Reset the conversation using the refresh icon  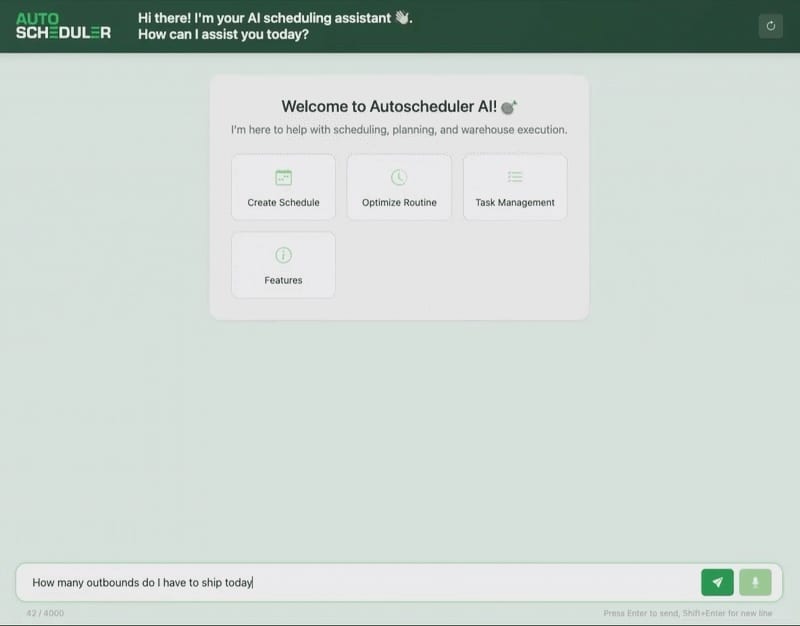point(769,25)
